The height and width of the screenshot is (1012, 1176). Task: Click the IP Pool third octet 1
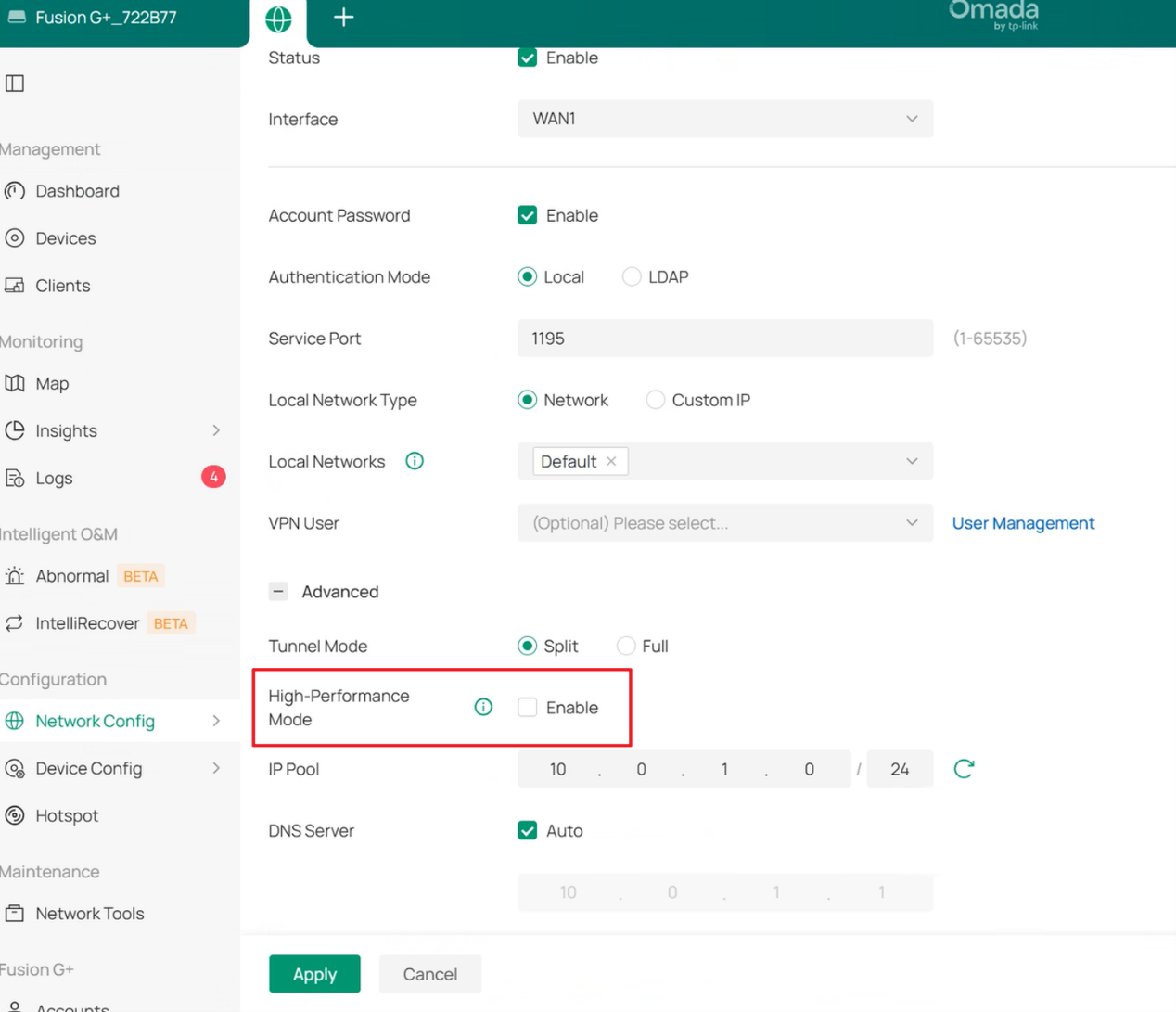[x=724, y=769]
